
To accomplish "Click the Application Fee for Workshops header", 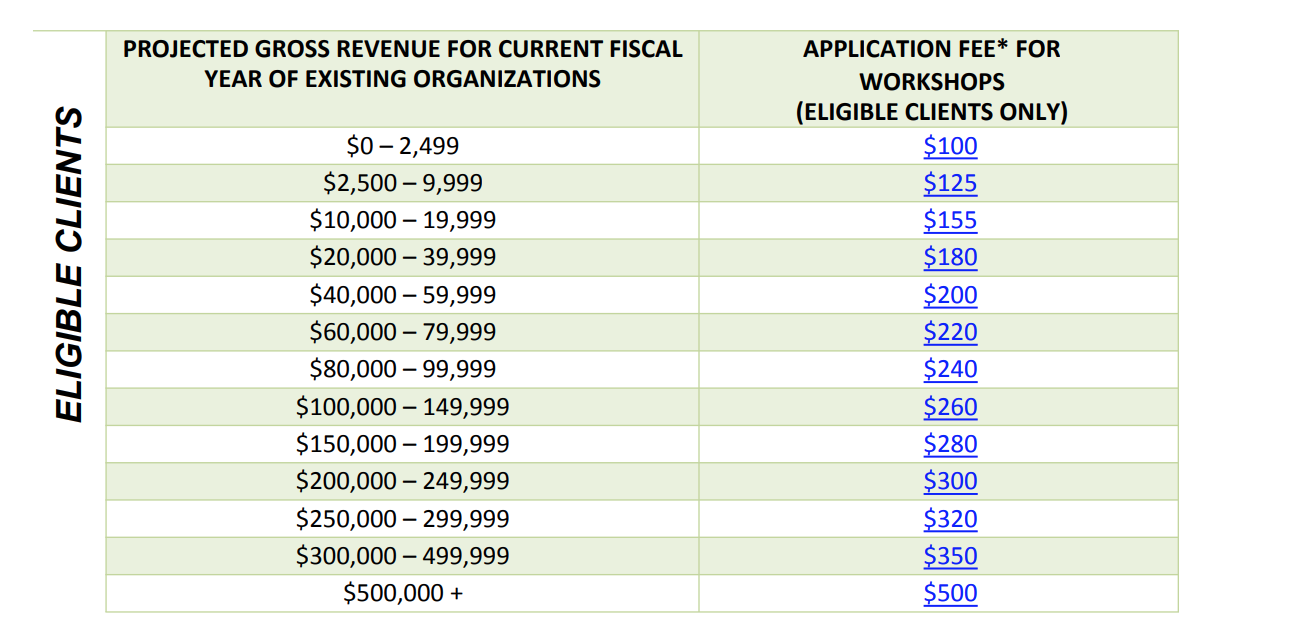I will point(932,80).
